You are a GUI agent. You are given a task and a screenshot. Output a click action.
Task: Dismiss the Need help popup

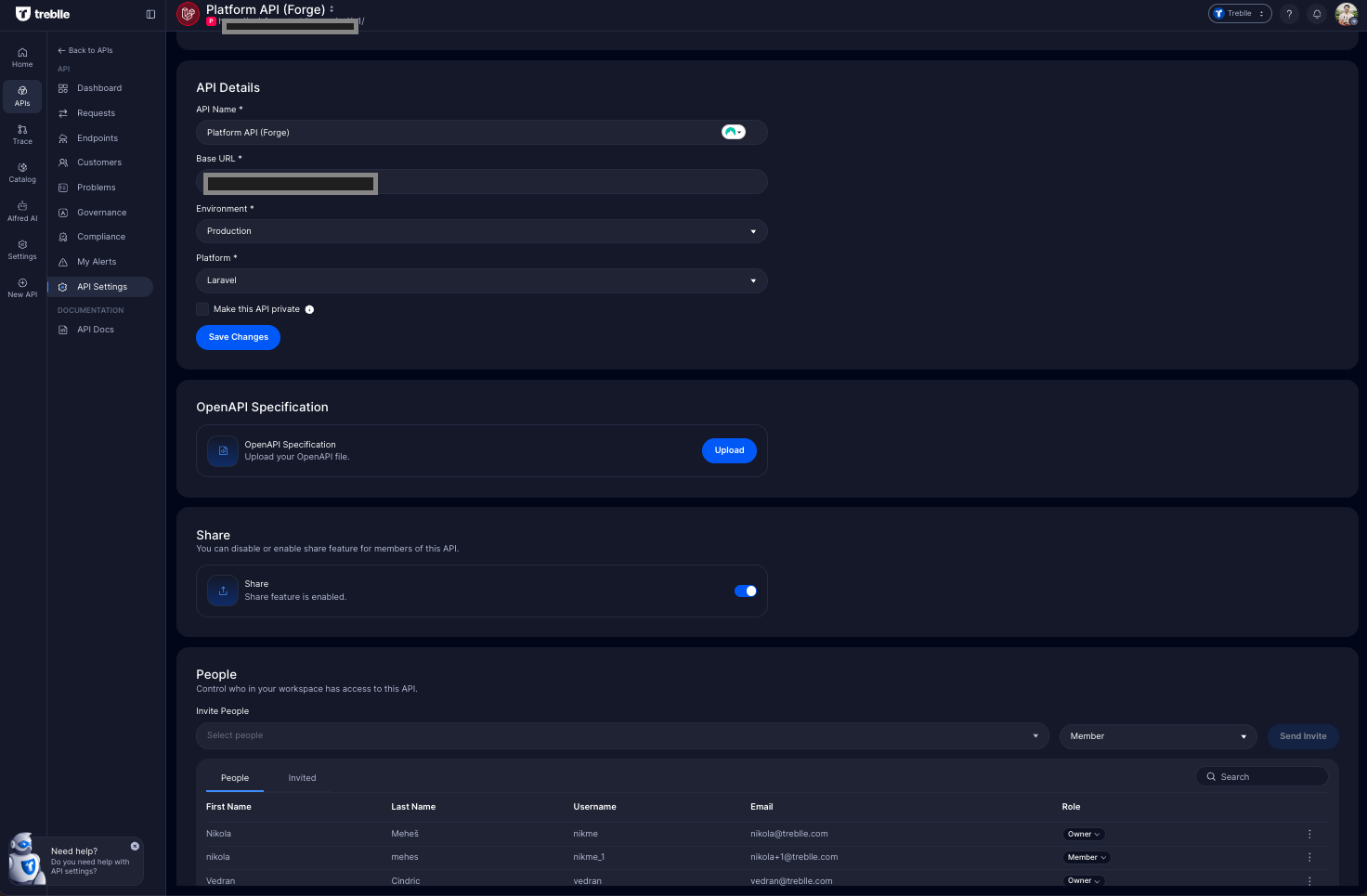pyautogui.click(x=135, y=846)
